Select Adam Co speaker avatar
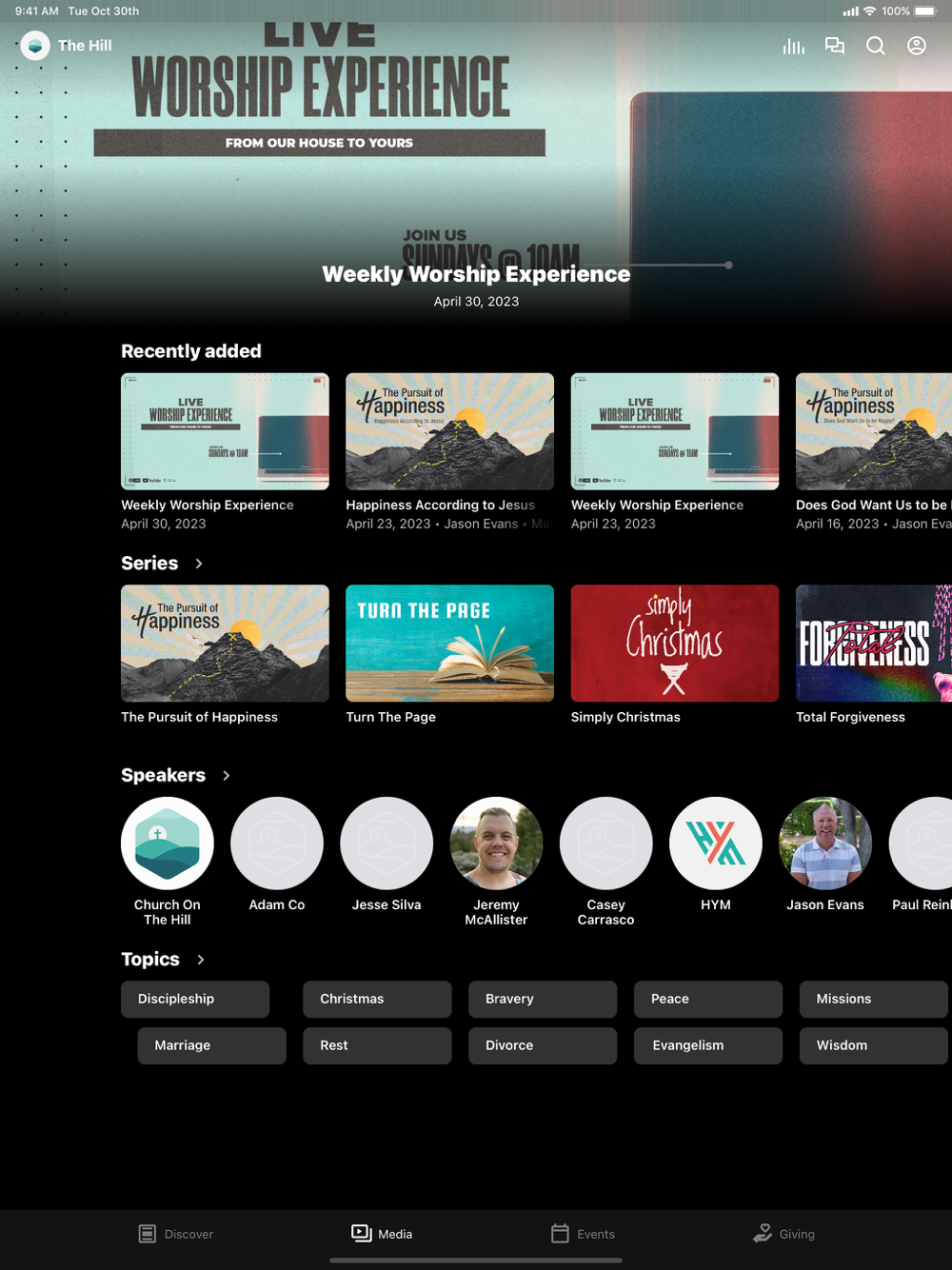The width and height of the screenshot is (952, 1270). [277, 843]
